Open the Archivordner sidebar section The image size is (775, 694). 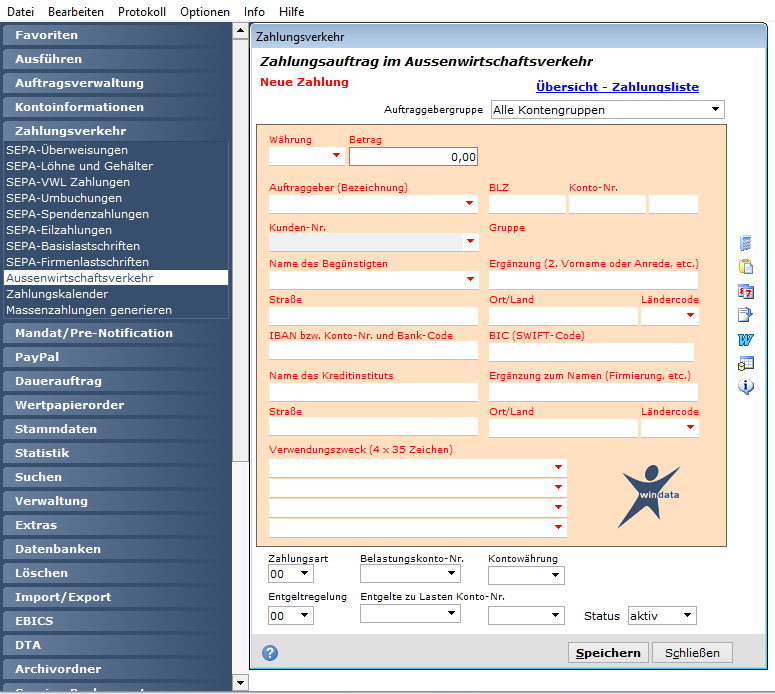coord(117,669)
